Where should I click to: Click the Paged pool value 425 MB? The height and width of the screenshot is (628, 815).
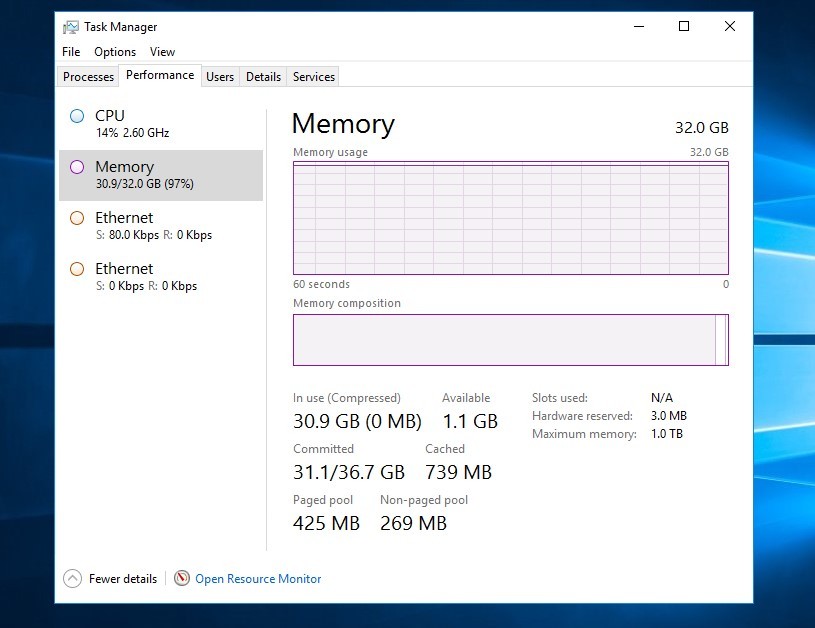click(x=326, y=523)
